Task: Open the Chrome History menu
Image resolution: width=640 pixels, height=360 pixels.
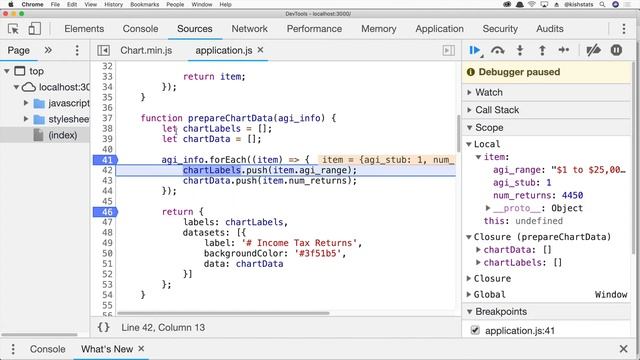Action: [113, 4]
